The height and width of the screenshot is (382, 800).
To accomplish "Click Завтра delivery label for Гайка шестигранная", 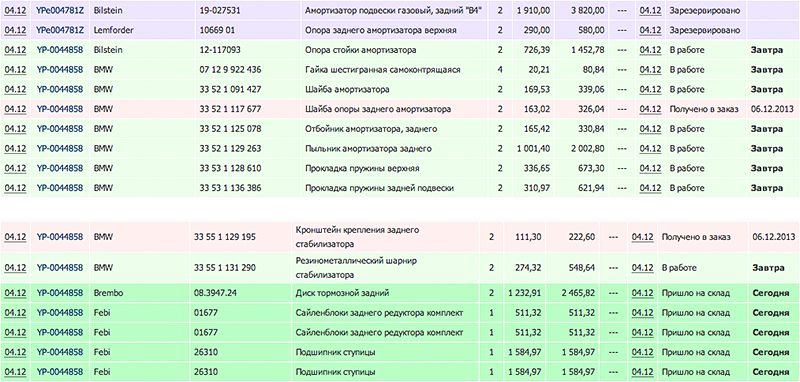I will (x=767, y=69).
